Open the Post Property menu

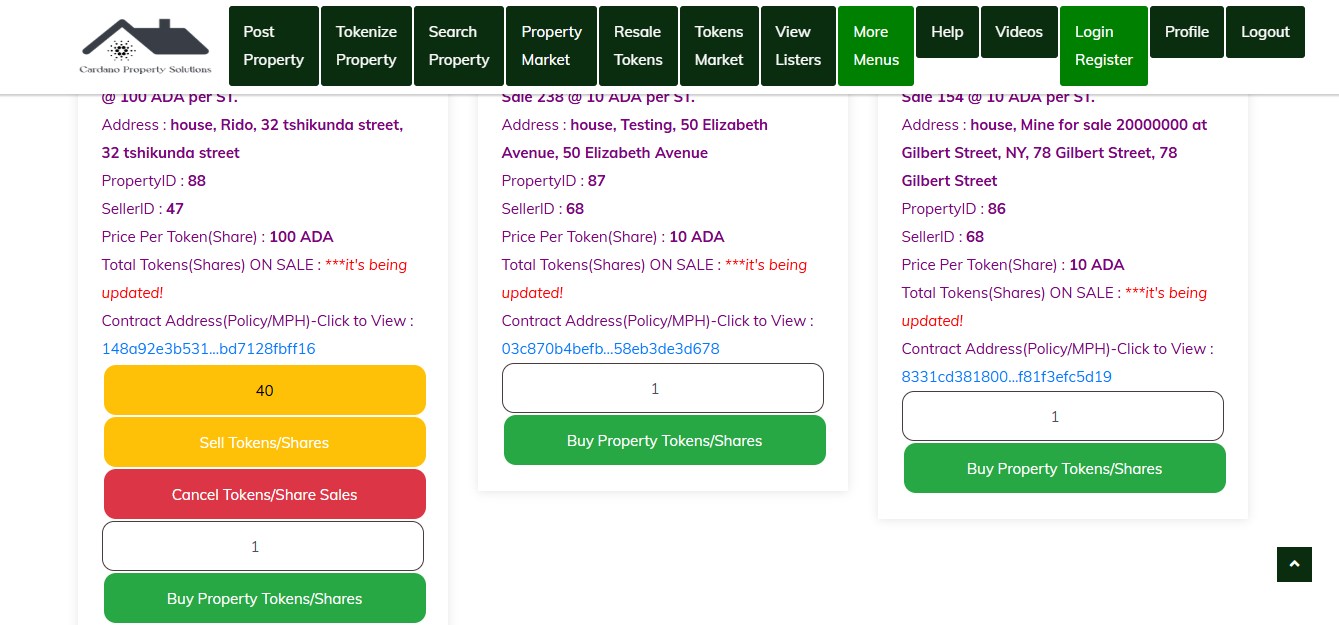273,46
